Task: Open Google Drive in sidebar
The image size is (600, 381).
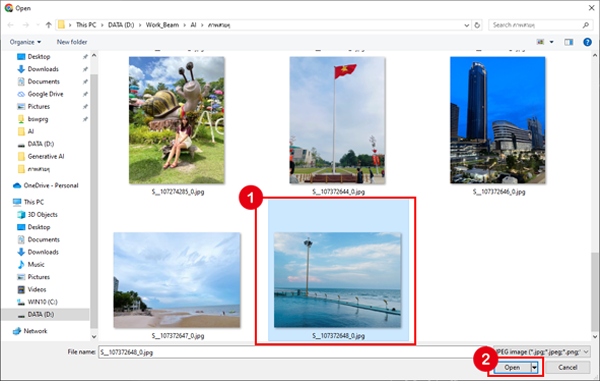Action: (x=45, y=94)
